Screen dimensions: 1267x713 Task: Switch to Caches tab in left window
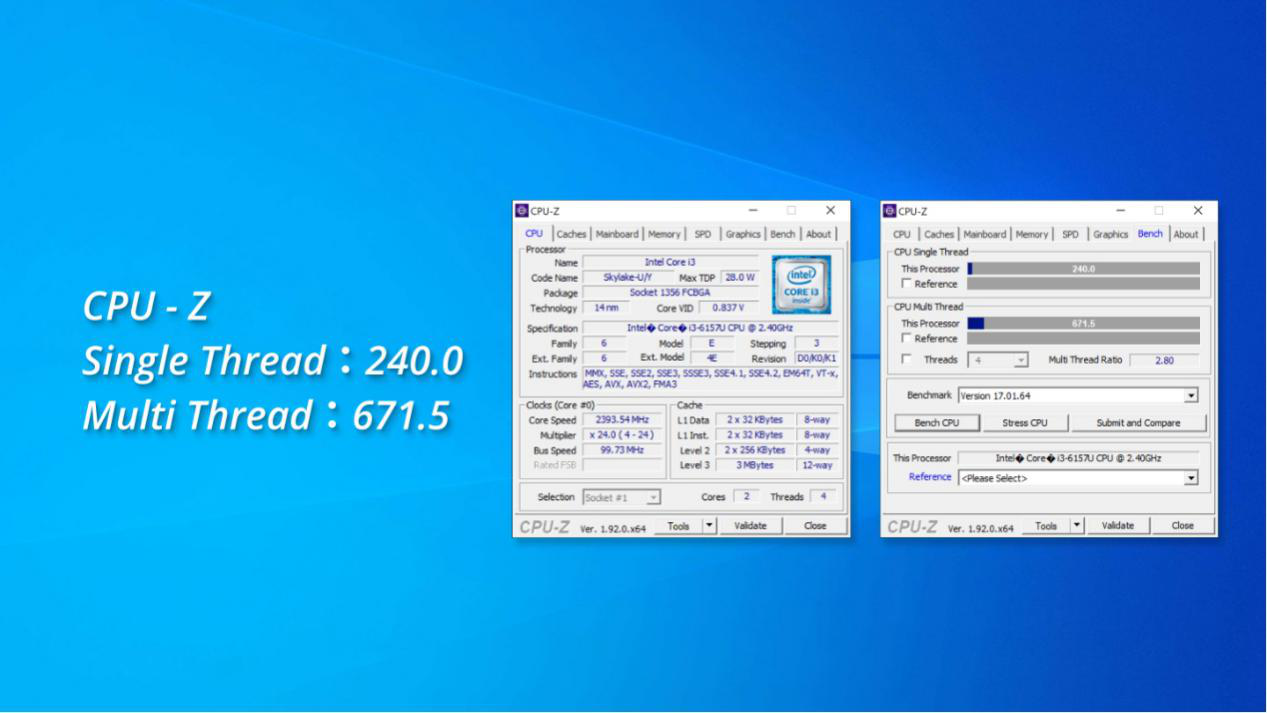tap(571, 234)
